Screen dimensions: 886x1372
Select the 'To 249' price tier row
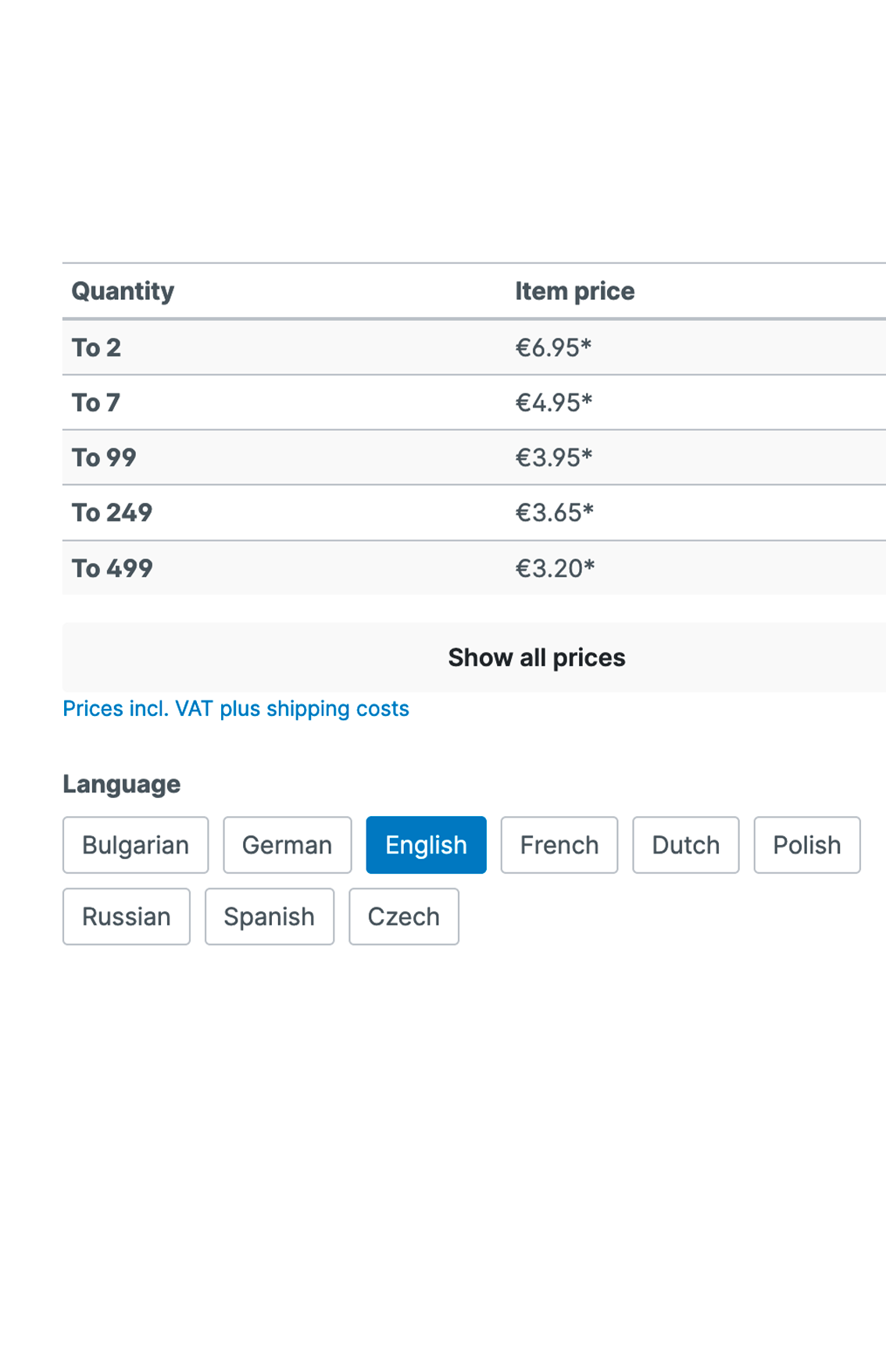click(474, 513)
